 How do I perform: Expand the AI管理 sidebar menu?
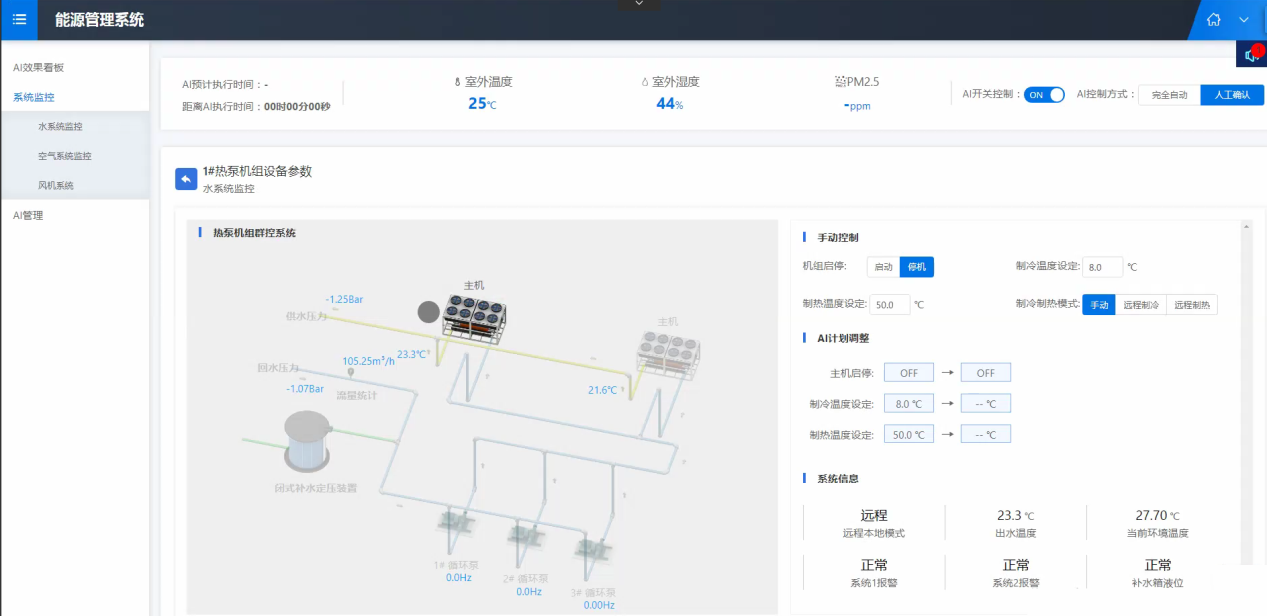click(28, 215)
